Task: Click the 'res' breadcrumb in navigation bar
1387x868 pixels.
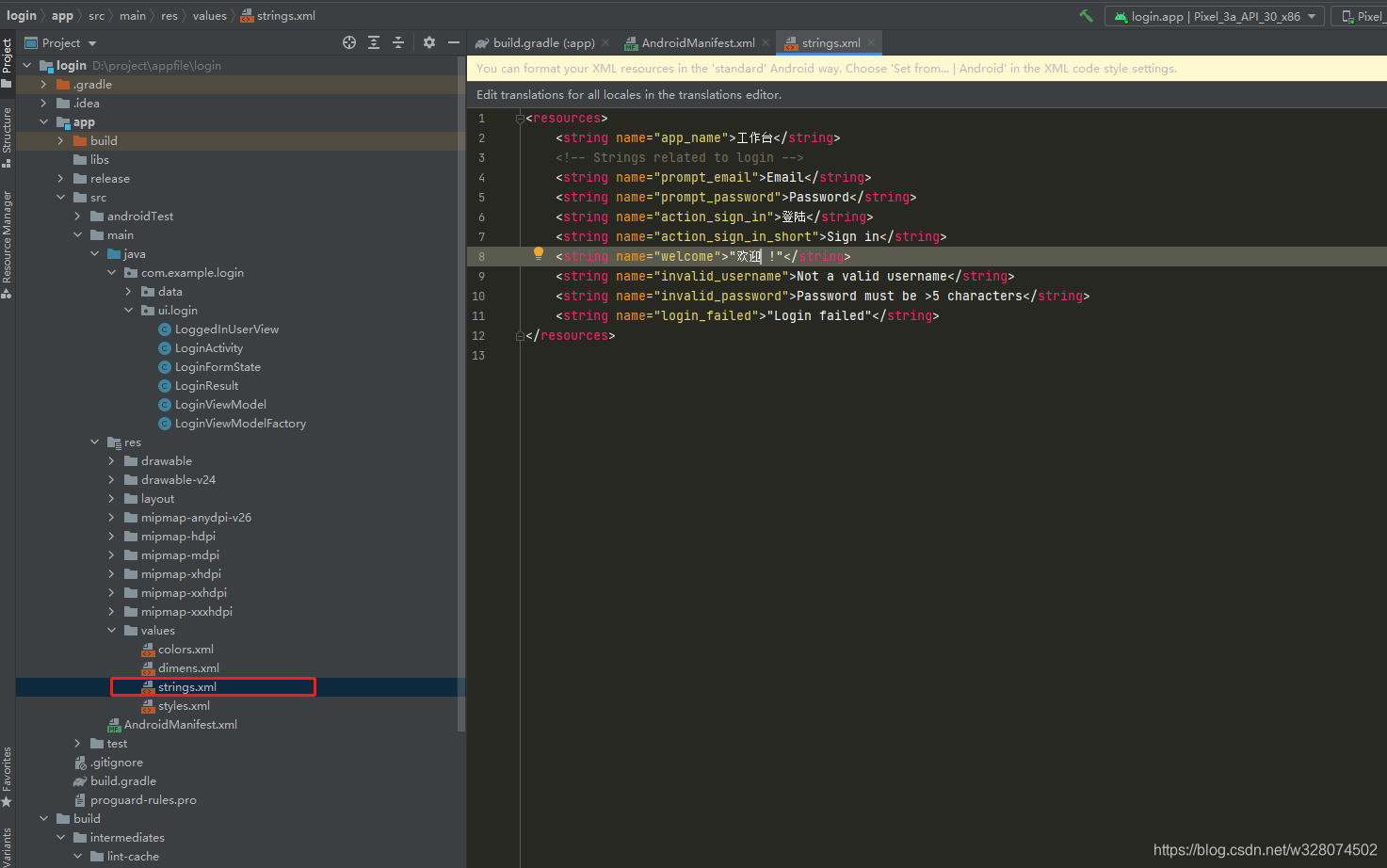Action: [x=169, y=16]
